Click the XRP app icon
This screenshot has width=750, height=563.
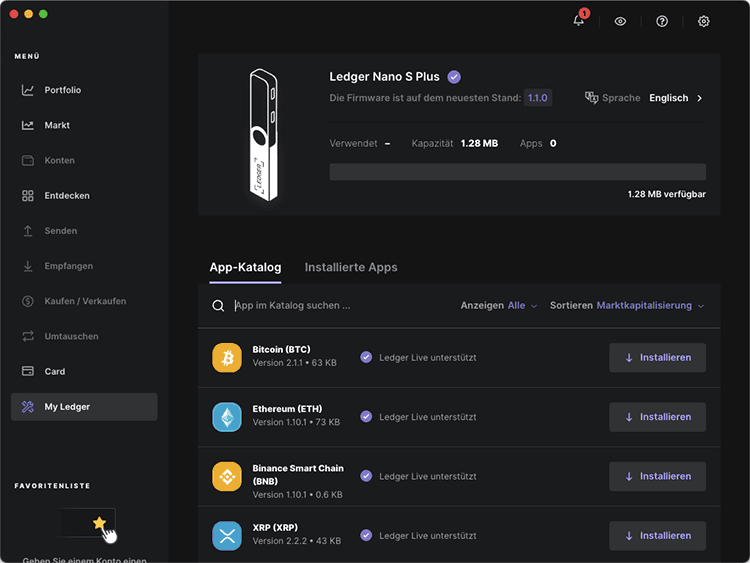227,536
